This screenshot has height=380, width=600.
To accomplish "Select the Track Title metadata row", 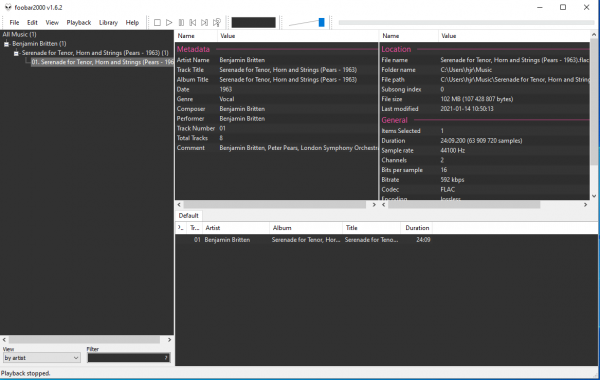I will pyautogui.click(x=276, y=70).
